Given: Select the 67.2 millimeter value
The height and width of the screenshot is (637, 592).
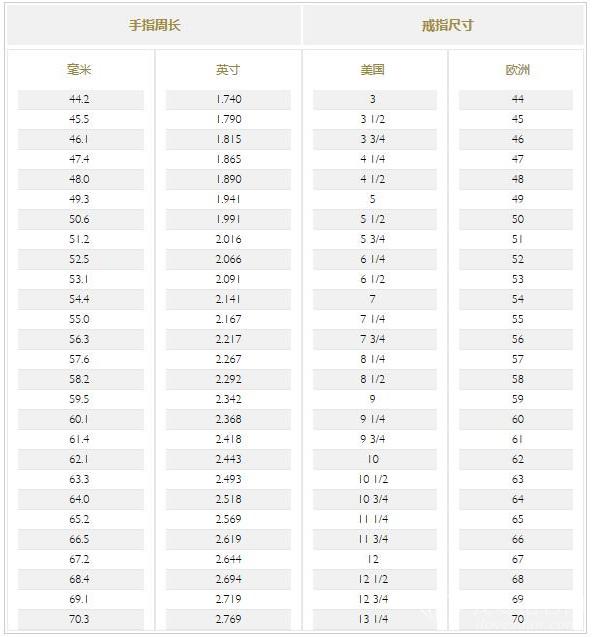Looking at the screenshot, I should pyautogui.click(x=79, y=559).
